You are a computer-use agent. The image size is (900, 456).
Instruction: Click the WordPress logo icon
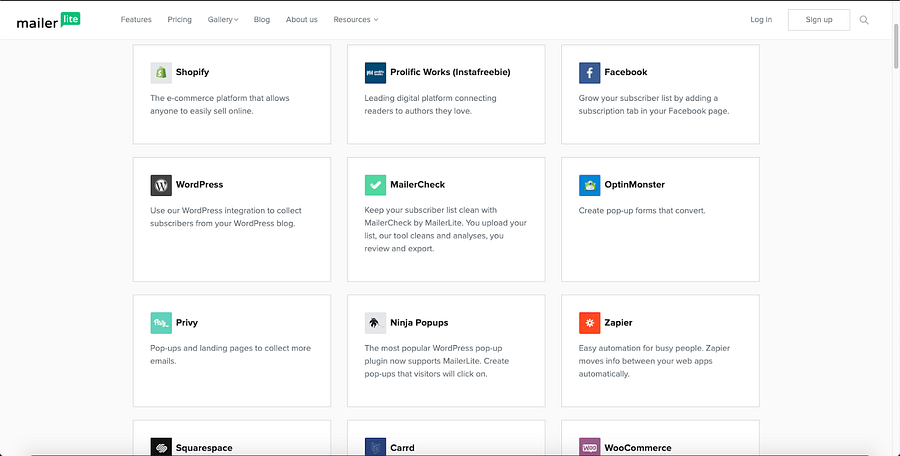tap(161, 185)
